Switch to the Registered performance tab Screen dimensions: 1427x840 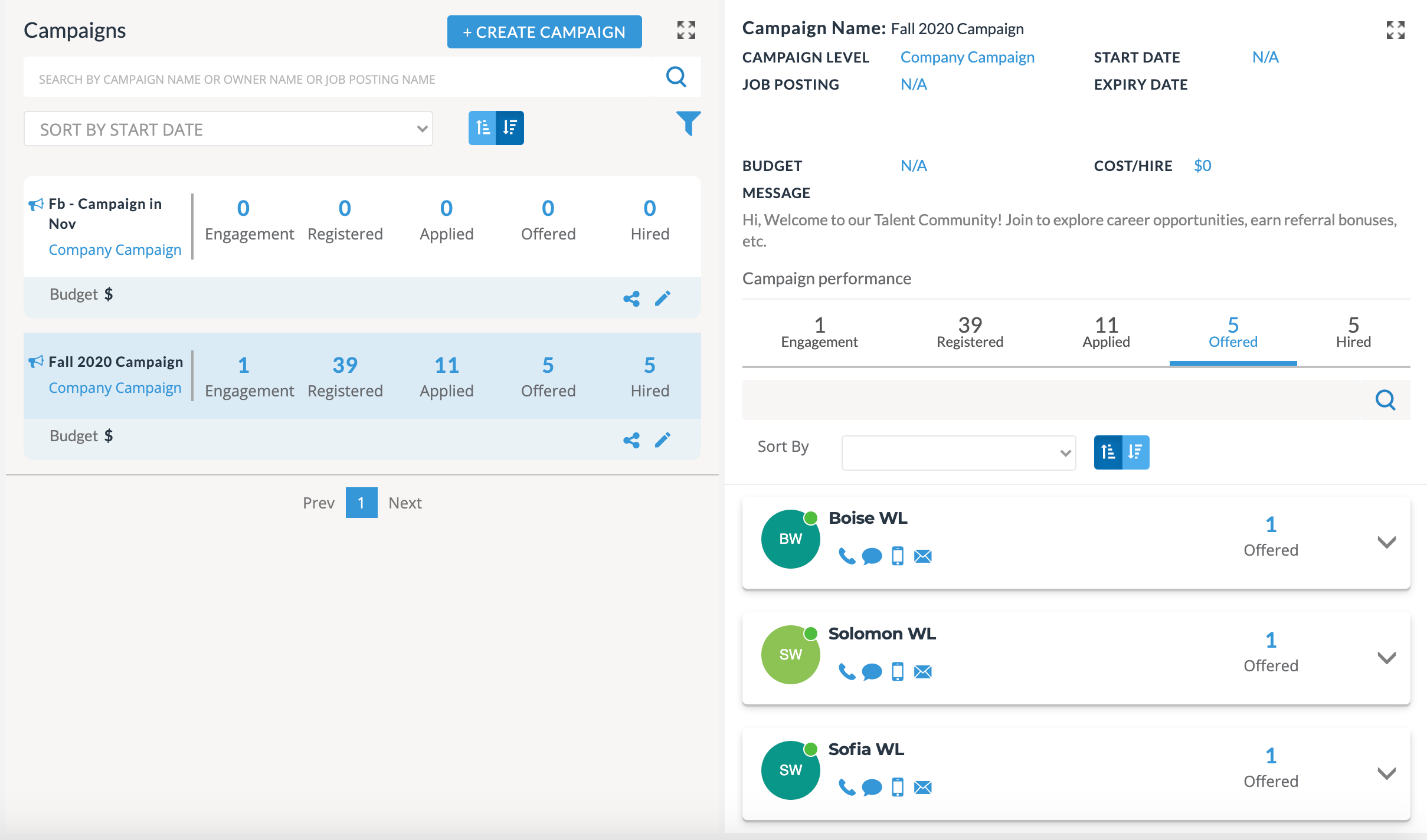click(x=970, y=332)
